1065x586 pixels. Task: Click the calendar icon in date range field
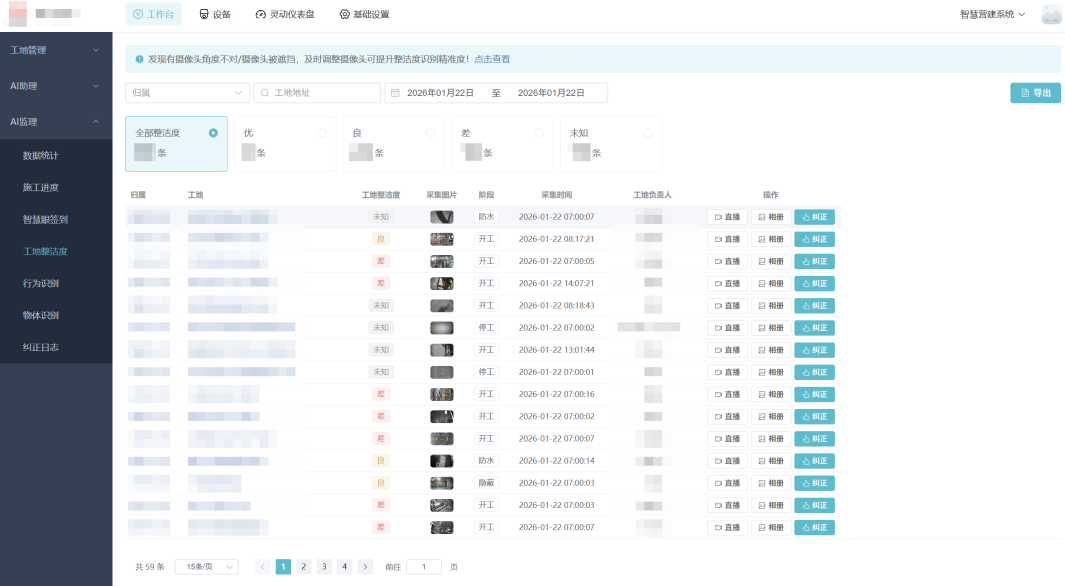coord(395,93)
